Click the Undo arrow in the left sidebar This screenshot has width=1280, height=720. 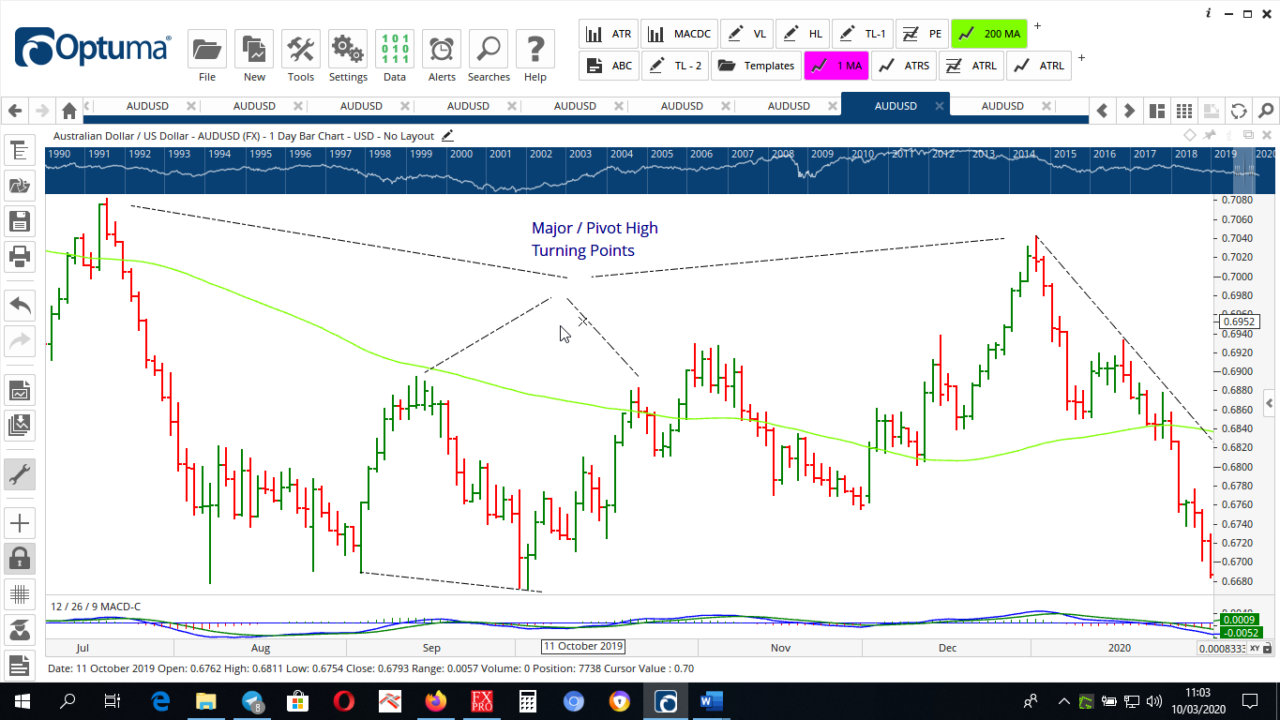20,305
